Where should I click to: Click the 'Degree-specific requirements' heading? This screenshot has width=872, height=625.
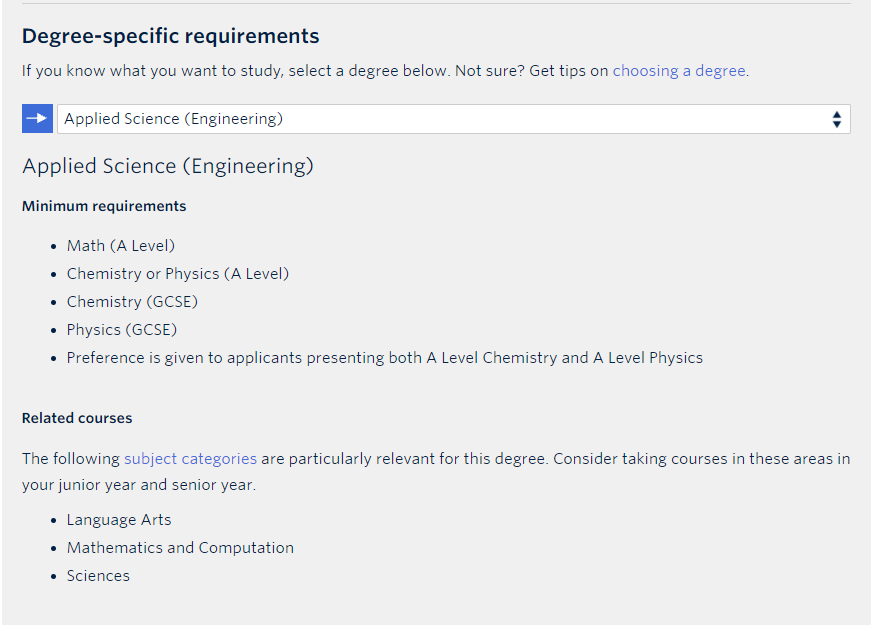171,36
